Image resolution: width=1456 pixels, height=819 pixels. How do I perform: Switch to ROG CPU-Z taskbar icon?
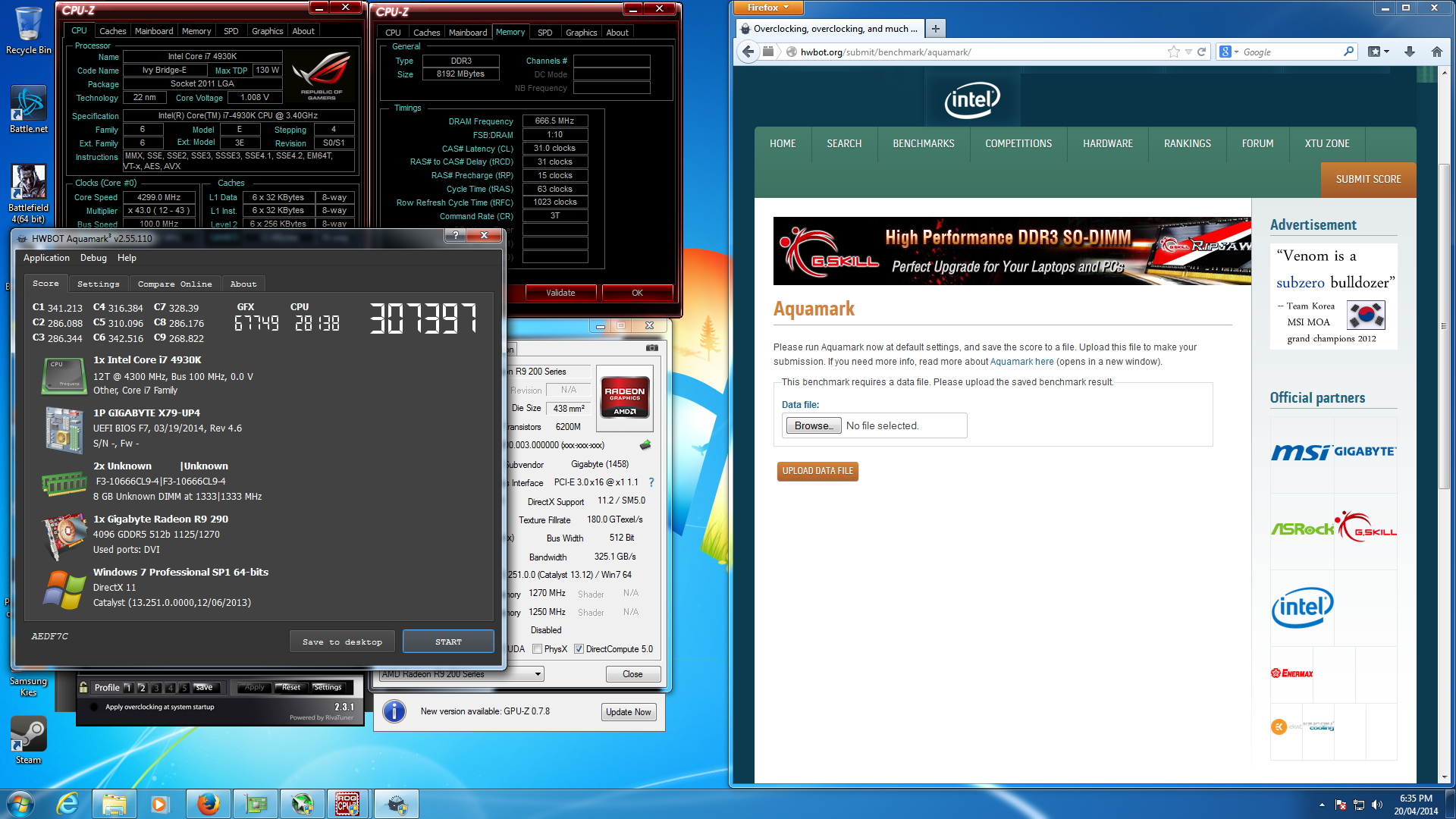pyautogui.click(x=347, y=804)
